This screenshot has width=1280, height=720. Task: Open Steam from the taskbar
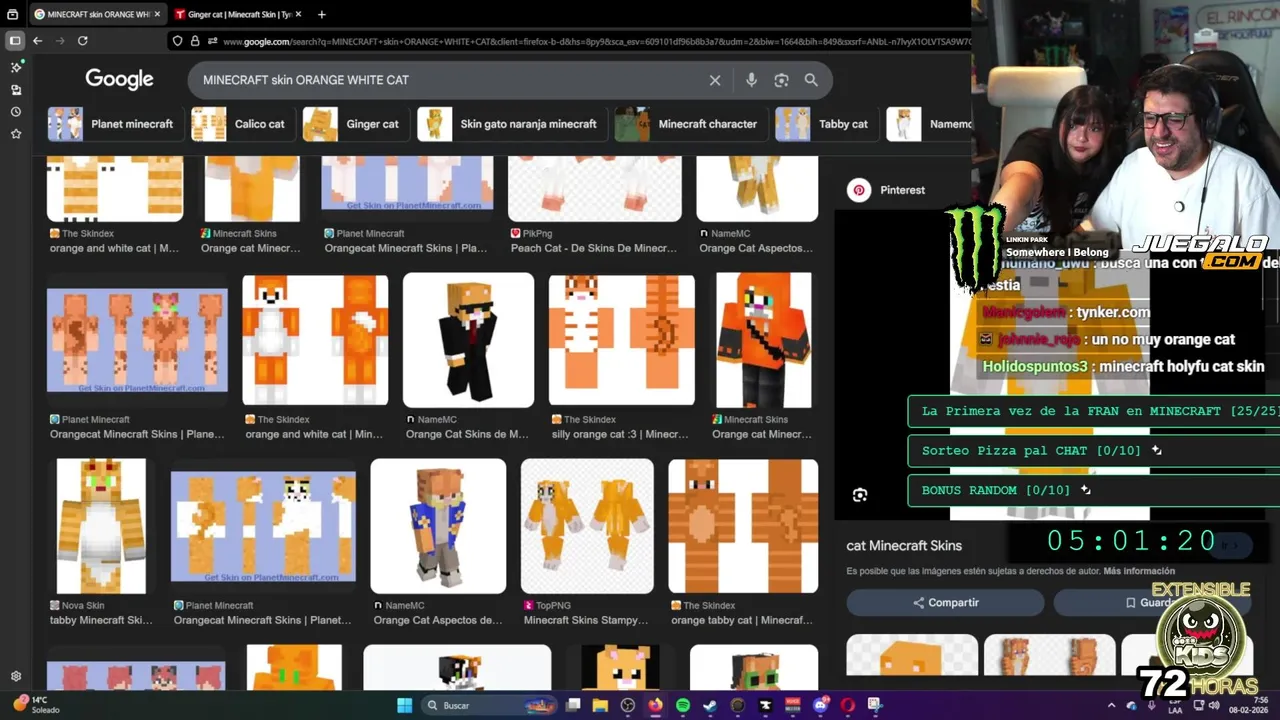coord(710,705)
